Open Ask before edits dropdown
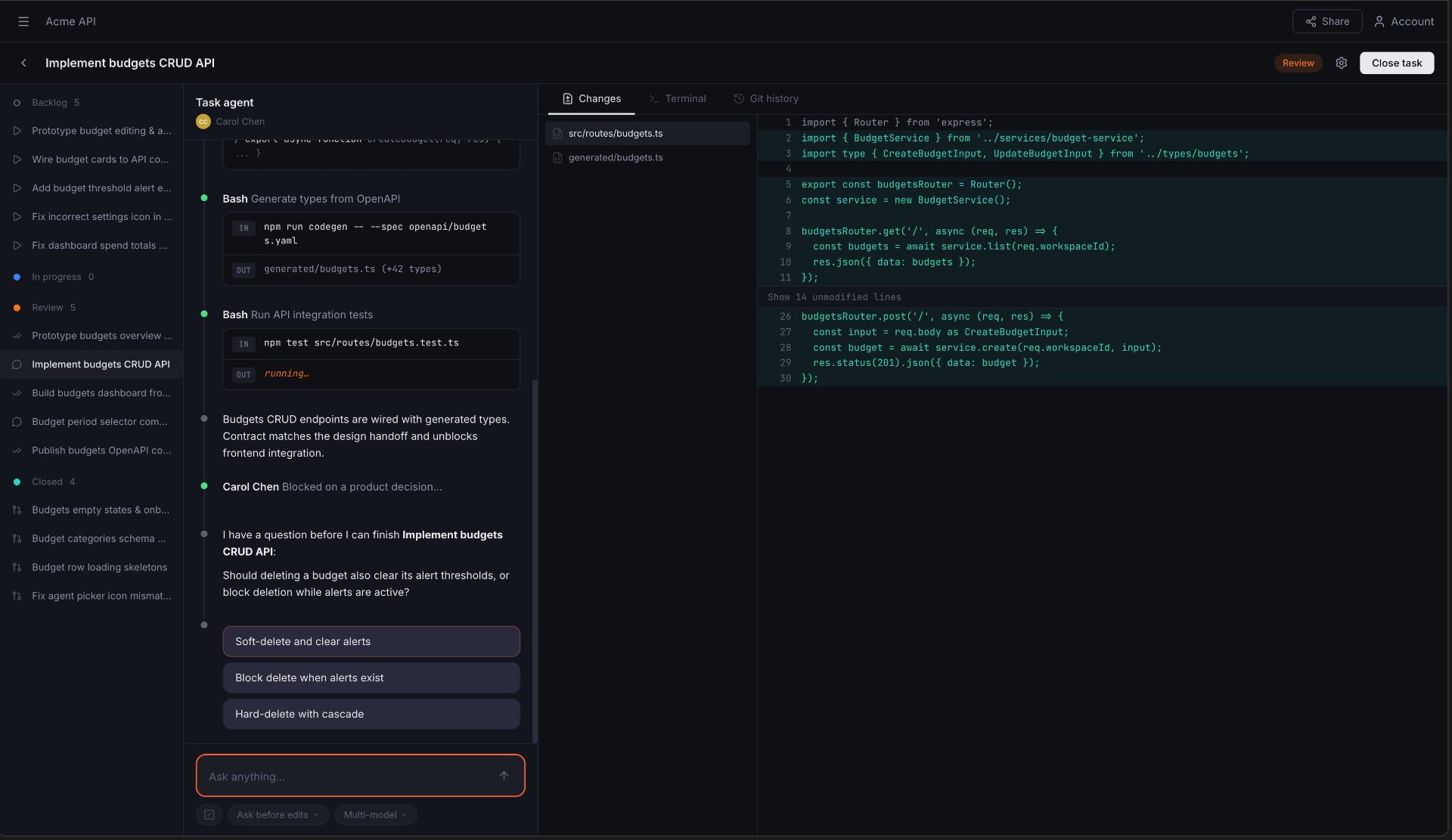The height and width of the screenshot is (840, 1452). point(278,814)
